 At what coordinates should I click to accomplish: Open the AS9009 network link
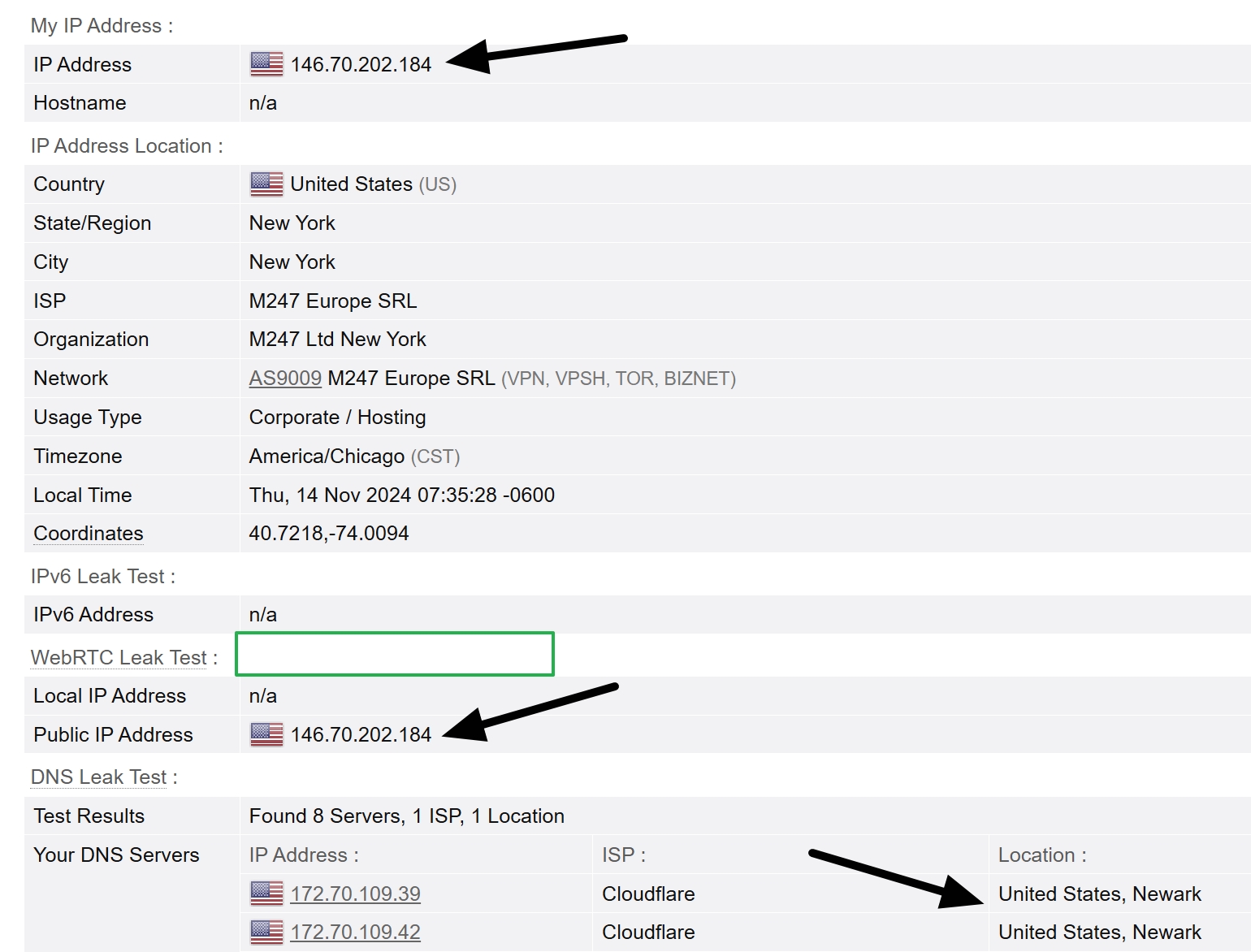tap(284, 378)
